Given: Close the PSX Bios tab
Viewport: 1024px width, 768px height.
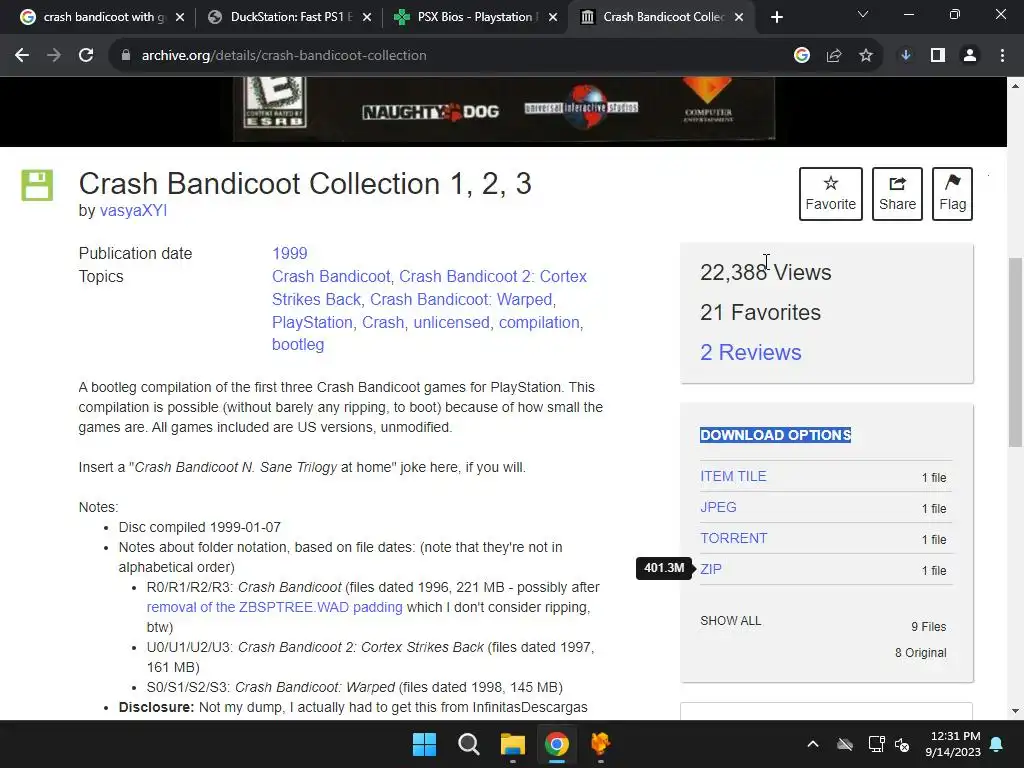Looking at the screenshot, I should click(x=553, y=17).
